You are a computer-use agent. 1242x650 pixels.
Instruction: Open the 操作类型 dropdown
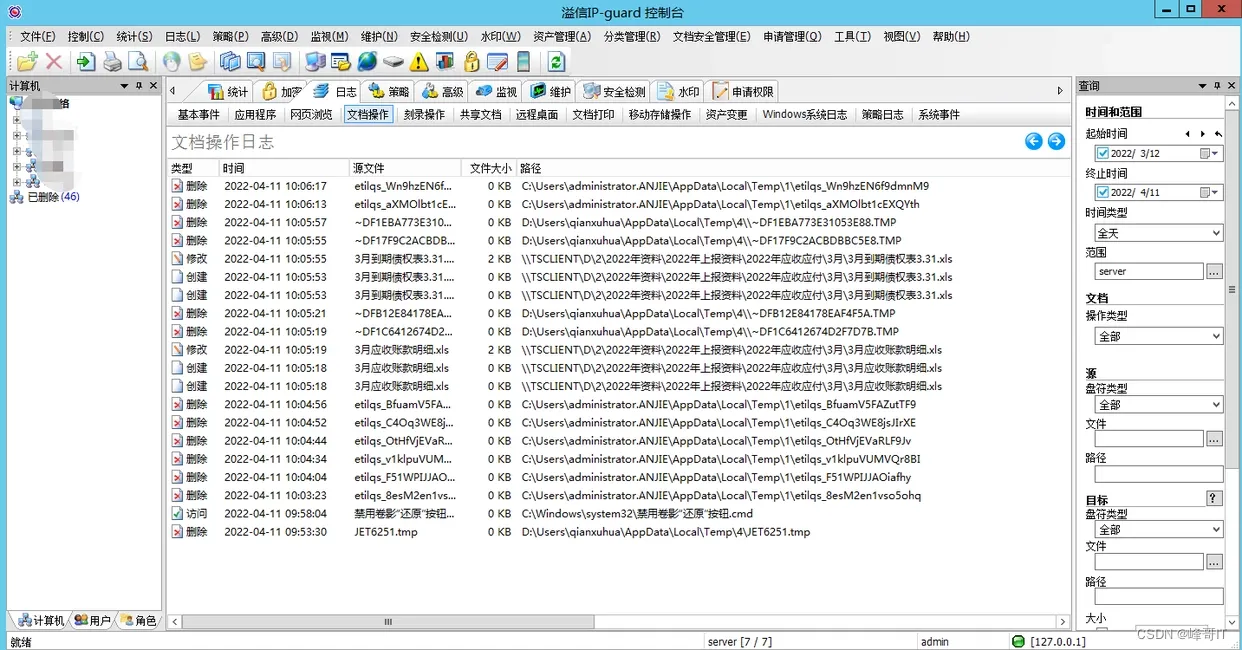click(1158, 336)
